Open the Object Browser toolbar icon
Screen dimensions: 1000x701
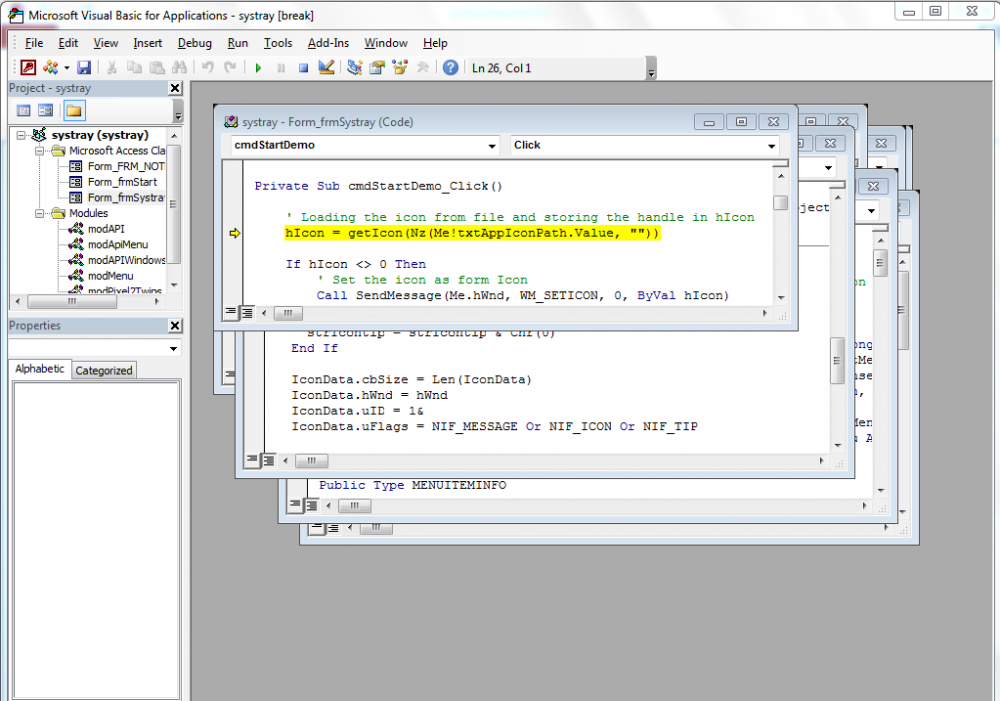pos(400,68)
